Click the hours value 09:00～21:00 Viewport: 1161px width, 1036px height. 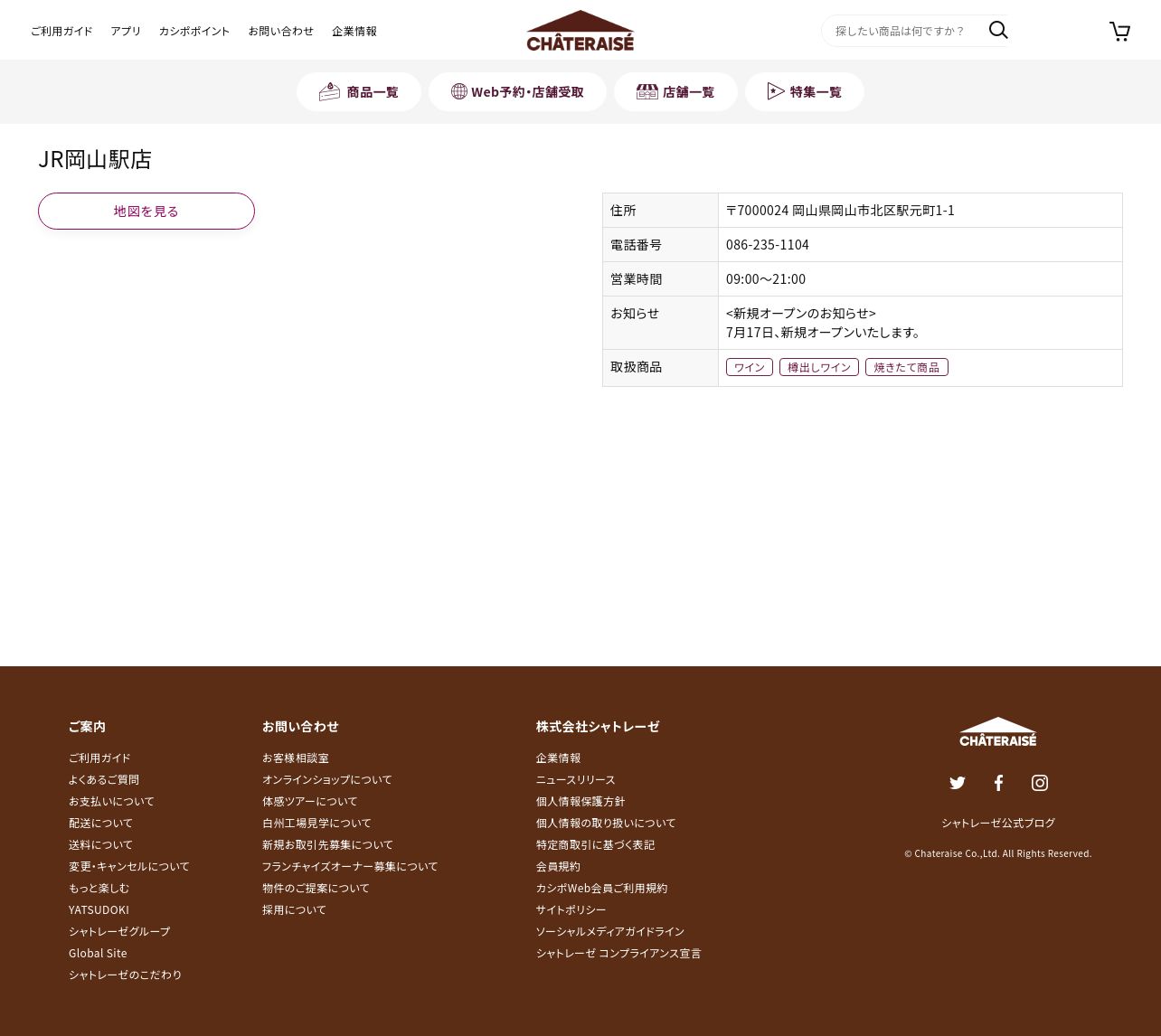766,278
